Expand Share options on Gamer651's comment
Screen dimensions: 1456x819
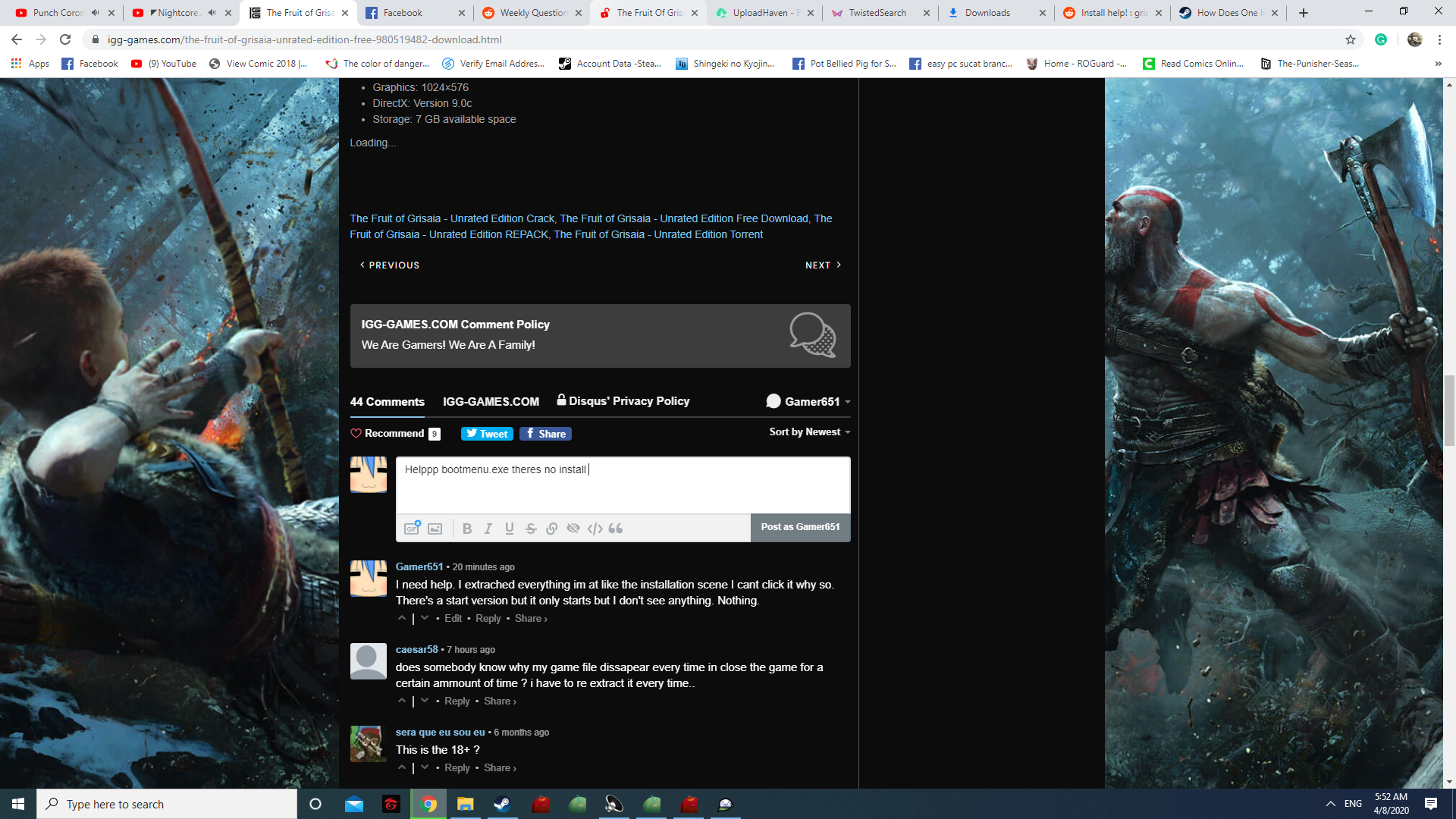tap(531, 619)
